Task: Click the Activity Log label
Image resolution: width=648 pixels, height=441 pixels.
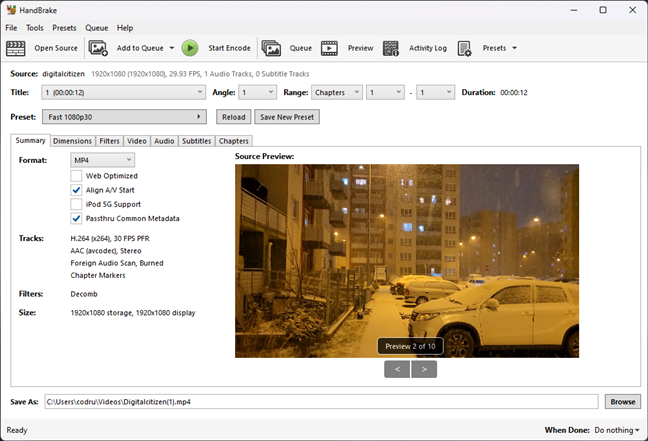Action: (x=428, y=48)
